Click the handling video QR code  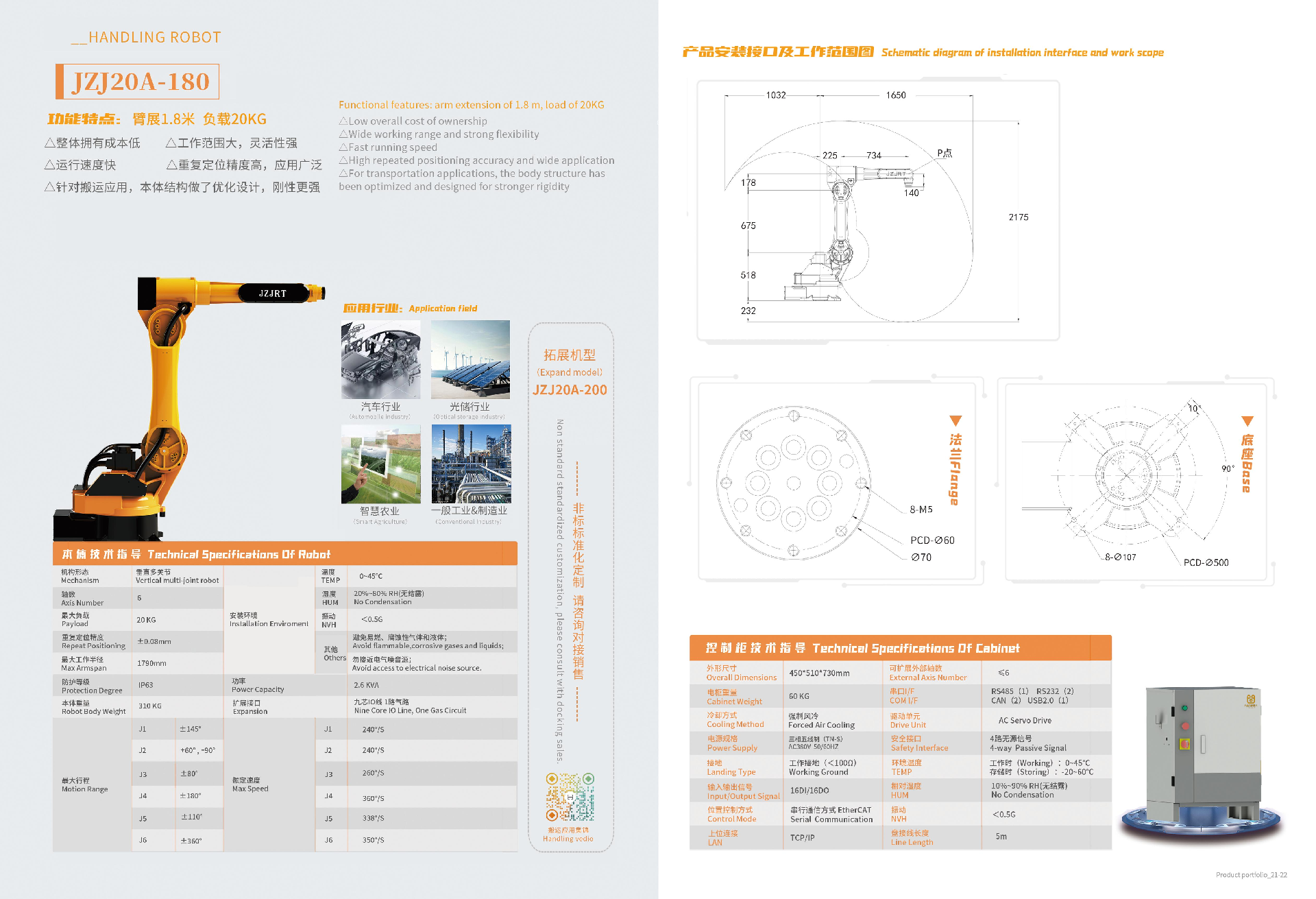click(570, 797)
